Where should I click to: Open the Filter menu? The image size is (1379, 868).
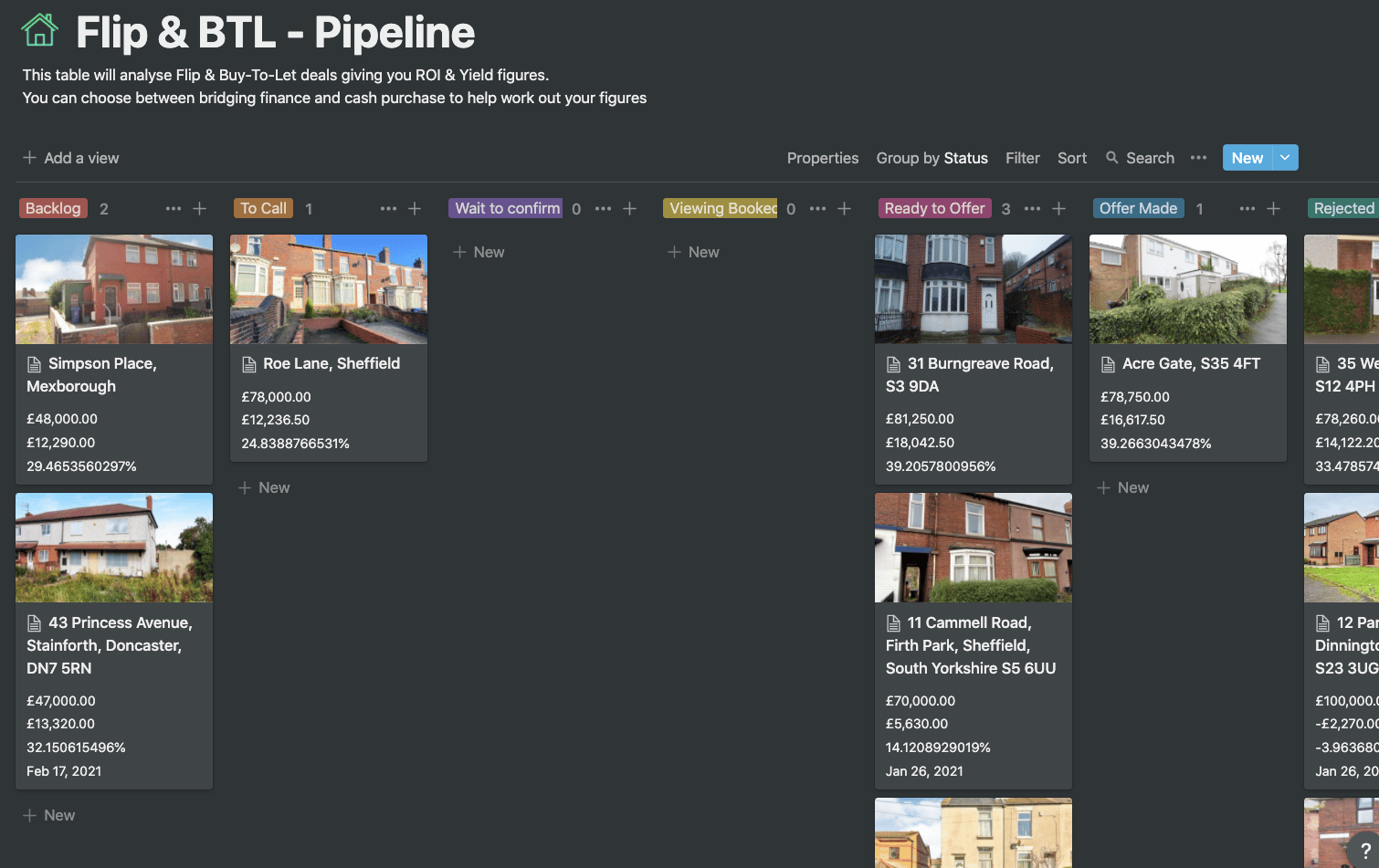pyautogui.click(x=1023, y=158)
